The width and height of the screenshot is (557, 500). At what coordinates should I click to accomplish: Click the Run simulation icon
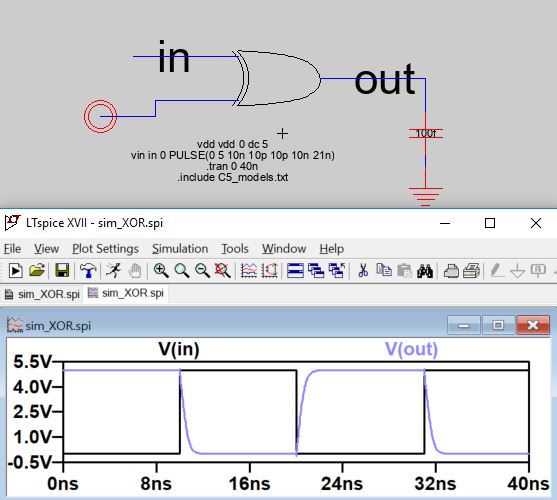coord(15,271)
